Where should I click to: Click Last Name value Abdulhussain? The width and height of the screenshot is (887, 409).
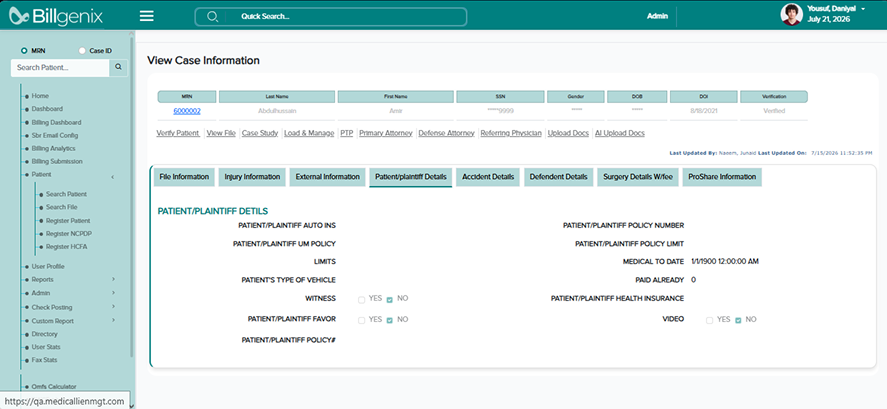pos(277,111)
